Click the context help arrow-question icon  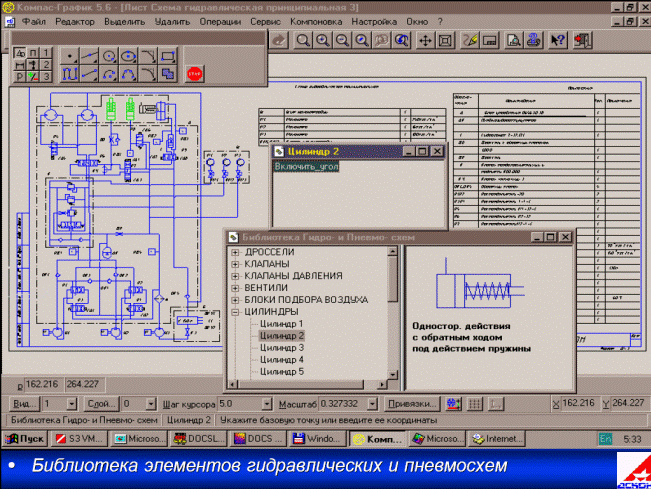click(558, 40)
